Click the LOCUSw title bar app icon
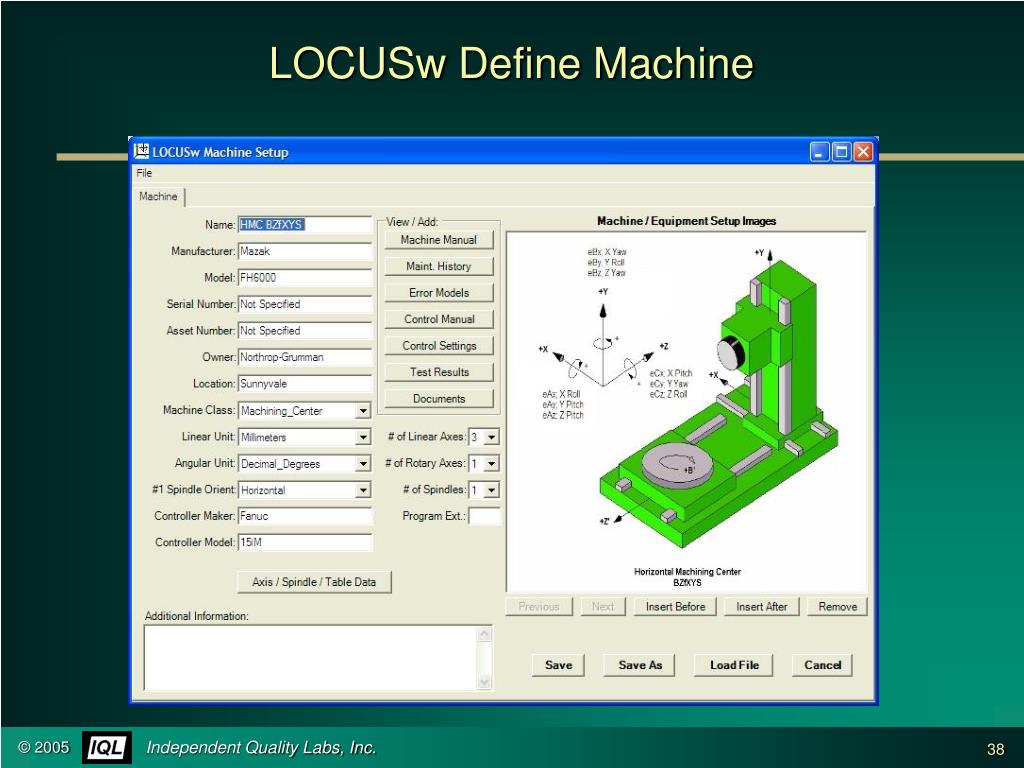Screen dimensions: 1024x768 pyautogui.click(x=141, y=152)
